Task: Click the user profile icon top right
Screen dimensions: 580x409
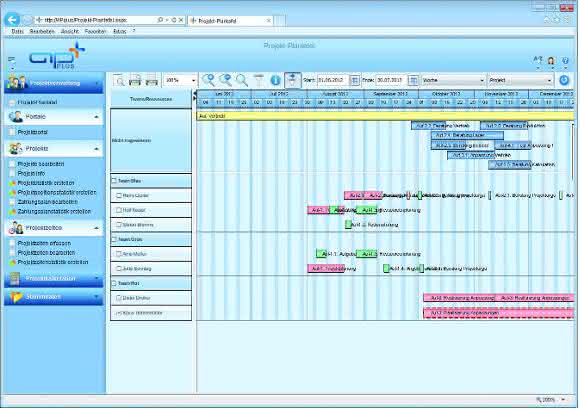Action: click(x=551, y=61)
